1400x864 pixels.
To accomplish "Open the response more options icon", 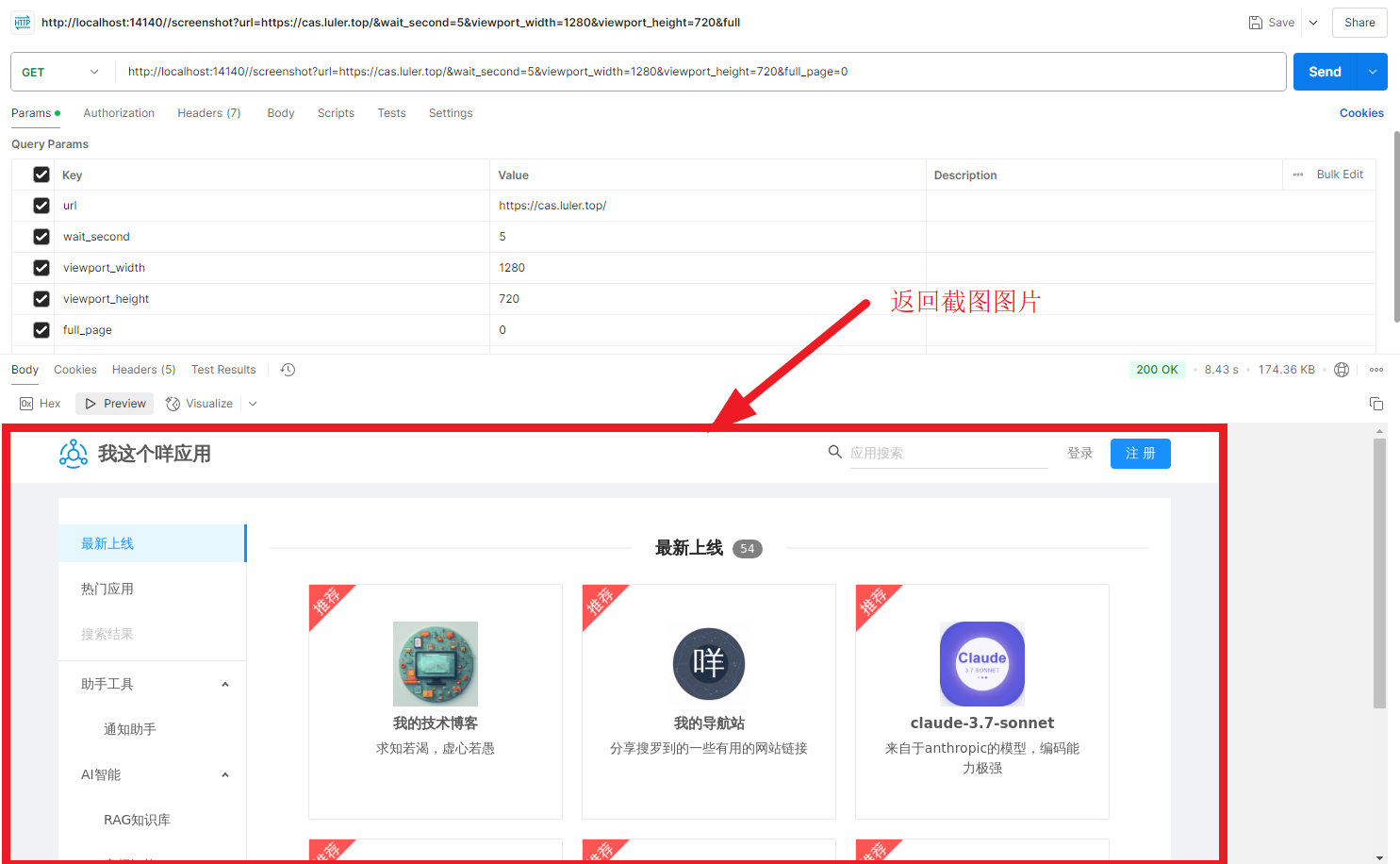I will [1376, 370].
